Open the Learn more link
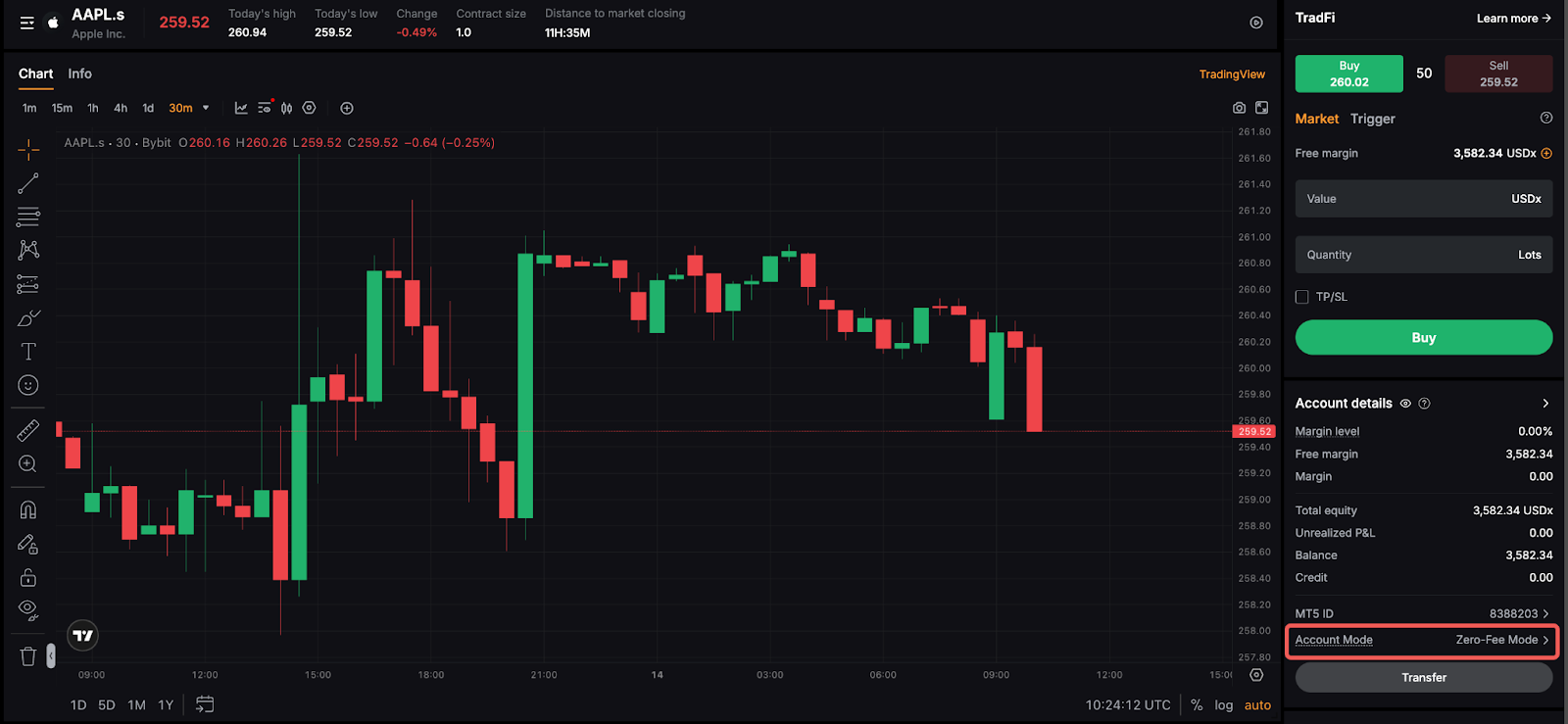This screenshot has height=724, width=1568. click(1513, 19)
